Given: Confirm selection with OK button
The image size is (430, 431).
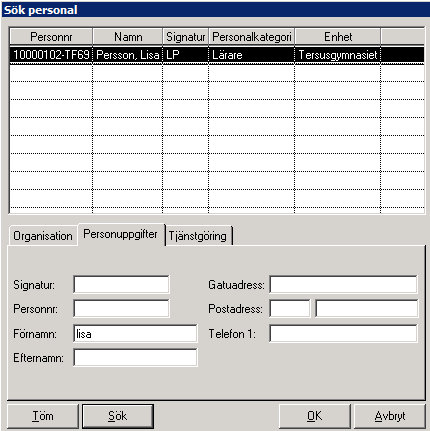Looking at the screenshot, I should pos(314,416).
